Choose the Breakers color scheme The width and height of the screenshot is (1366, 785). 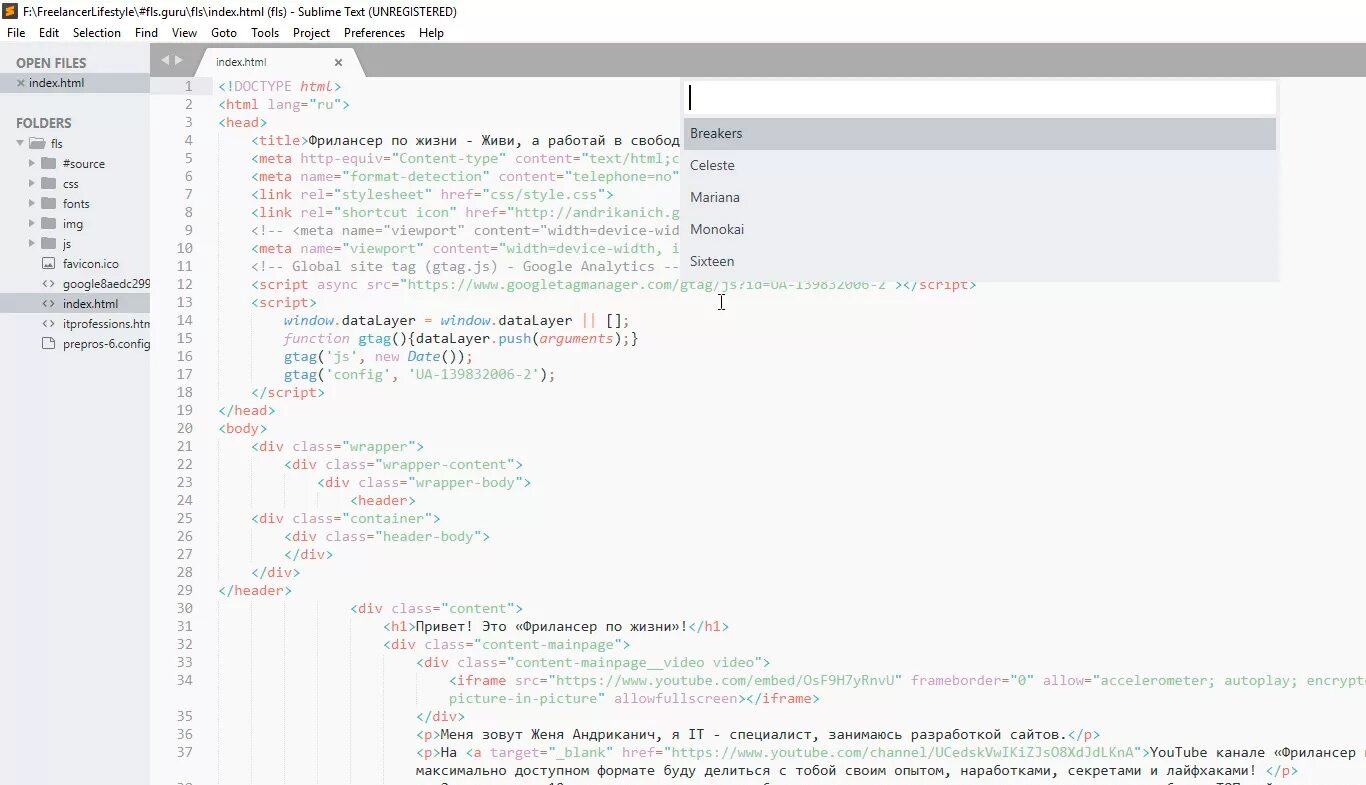coord(980,133)
